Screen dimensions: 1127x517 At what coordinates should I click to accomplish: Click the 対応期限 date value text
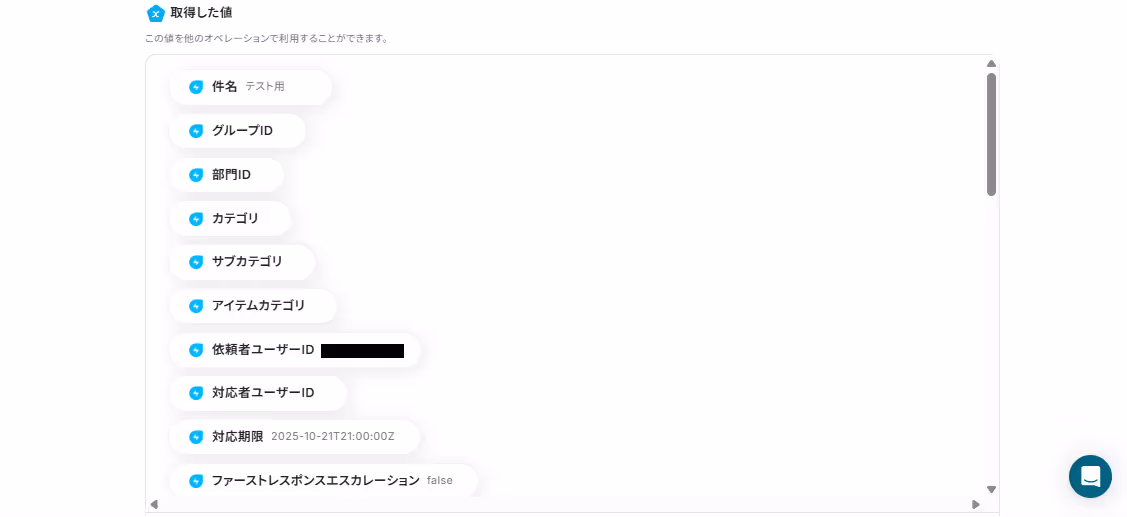[333, 437]
